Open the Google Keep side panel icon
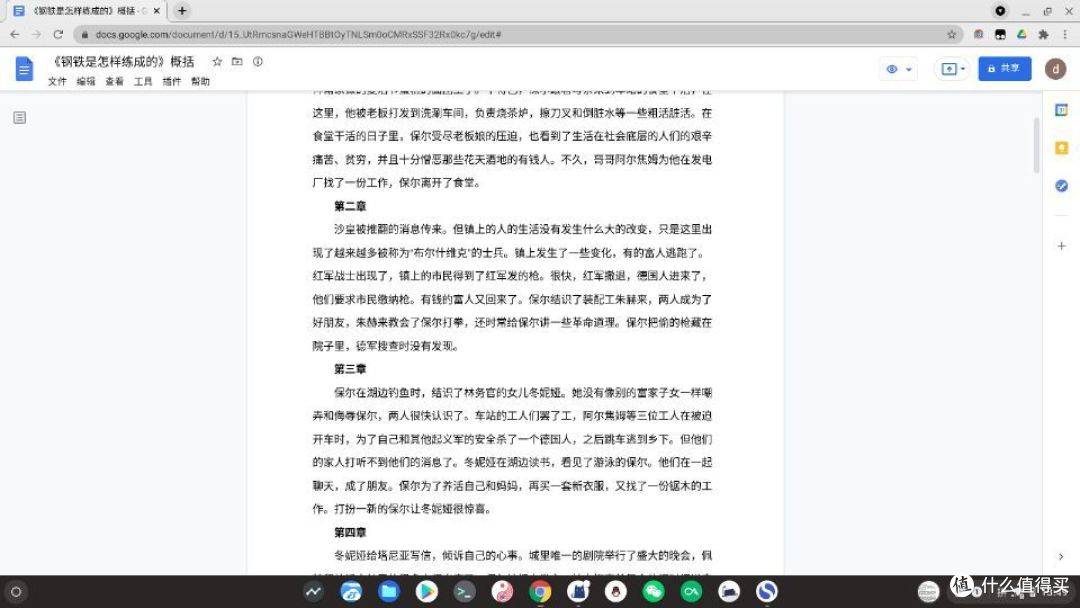 point(1061,147)
